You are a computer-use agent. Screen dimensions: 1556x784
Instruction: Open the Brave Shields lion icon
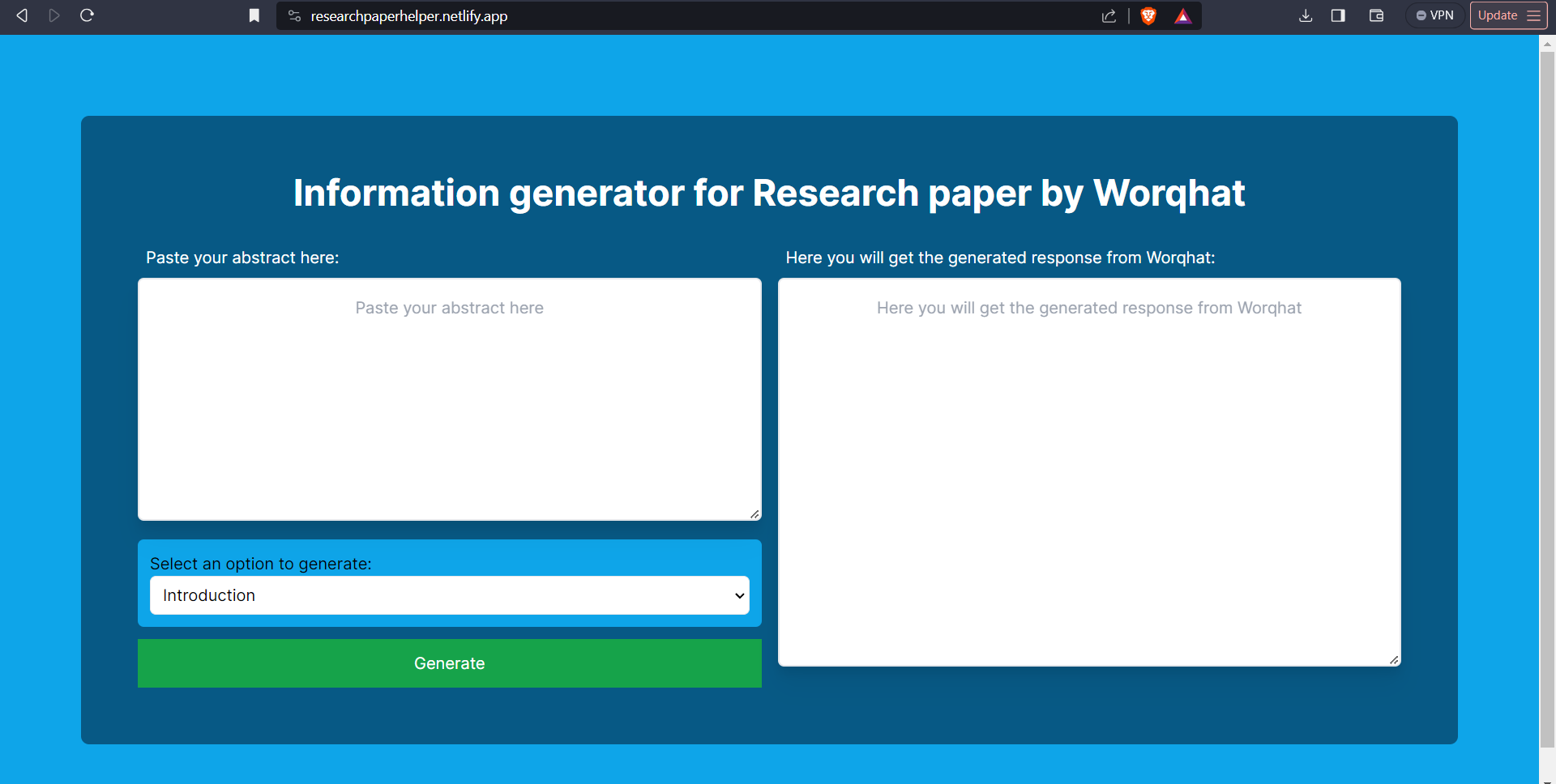pos(1148,16)
